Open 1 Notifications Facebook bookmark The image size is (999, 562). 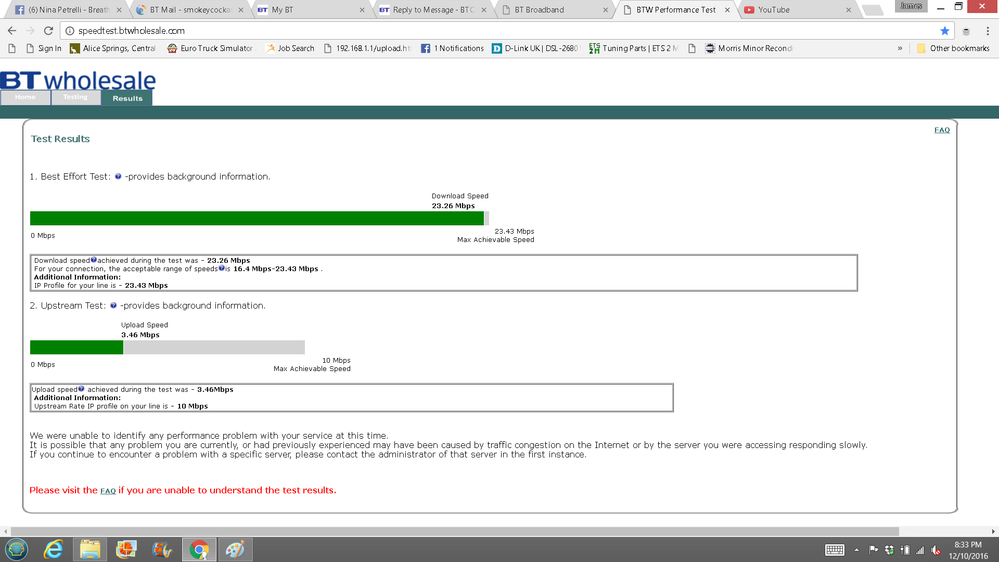(452, 48)
